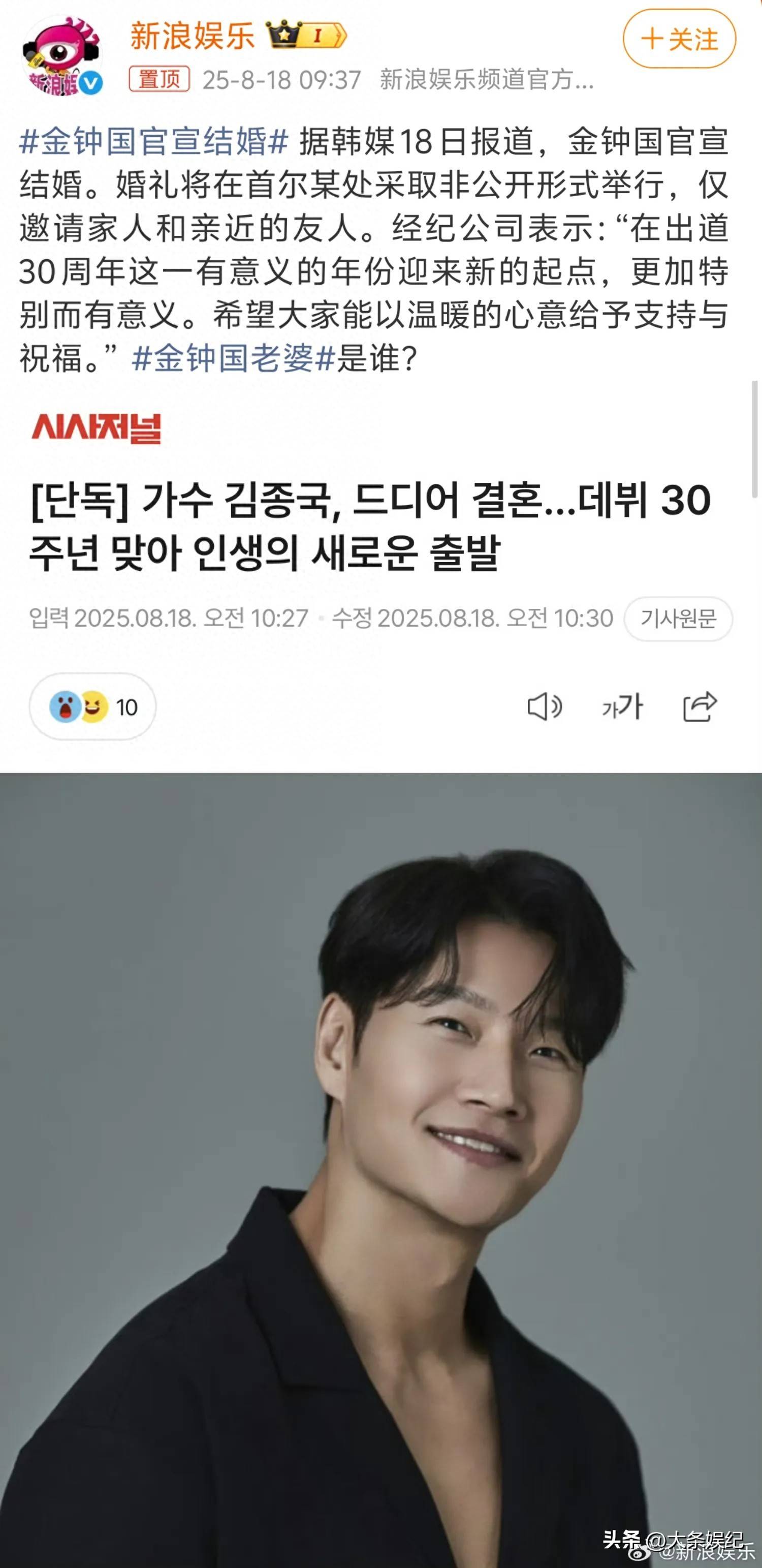The image size is (762, 1568).
Task: Open the 가가 font size control
Action: 621,706
